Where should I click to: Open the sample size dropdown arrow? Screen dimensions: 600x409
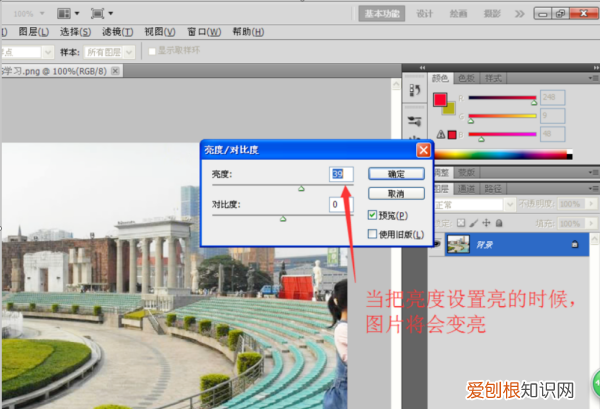tap(48, 52)
